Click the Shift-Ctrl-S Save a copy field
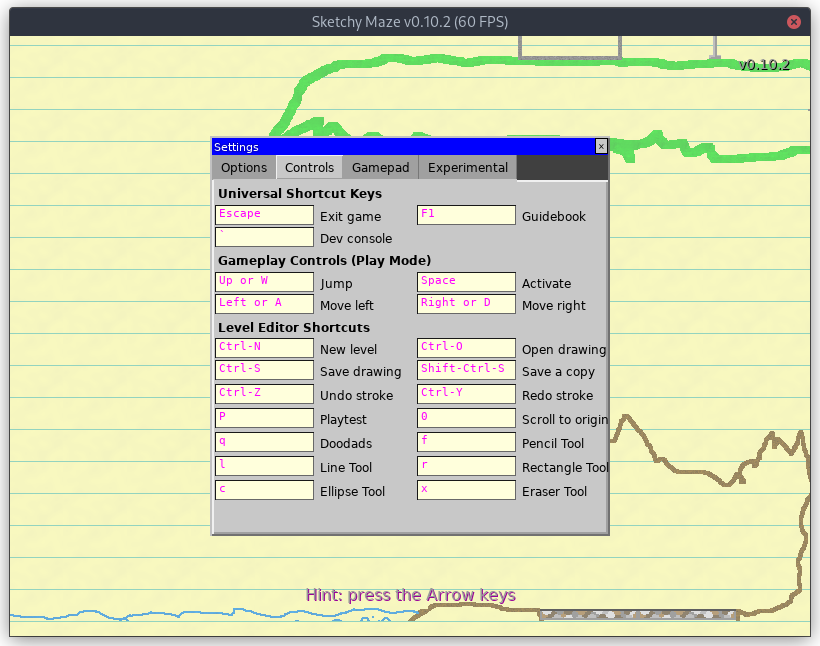 pos(466,370)
